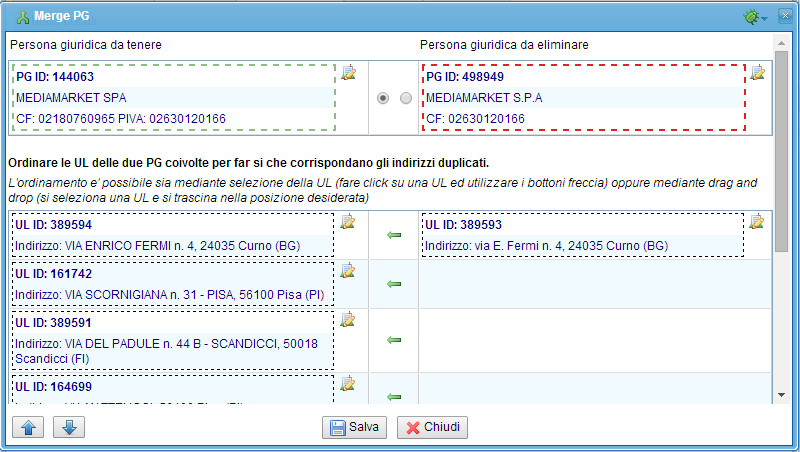
Task: Select UL ID 389593 via E. Fermi
Action: [x=583, y=235]
